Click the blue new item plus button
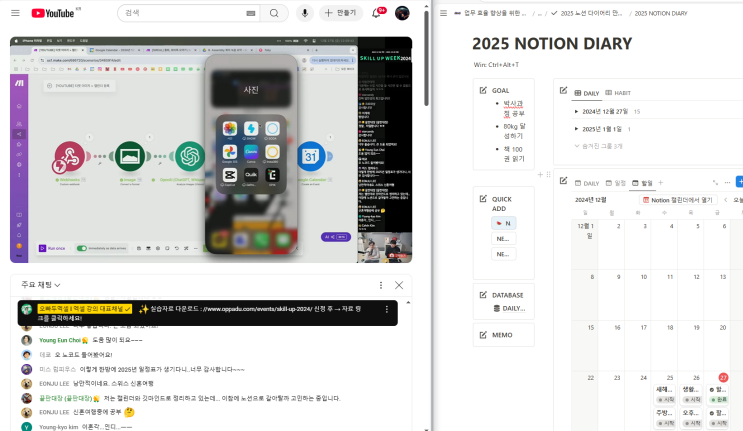This screenshot has width=743, height=431. 740,181
